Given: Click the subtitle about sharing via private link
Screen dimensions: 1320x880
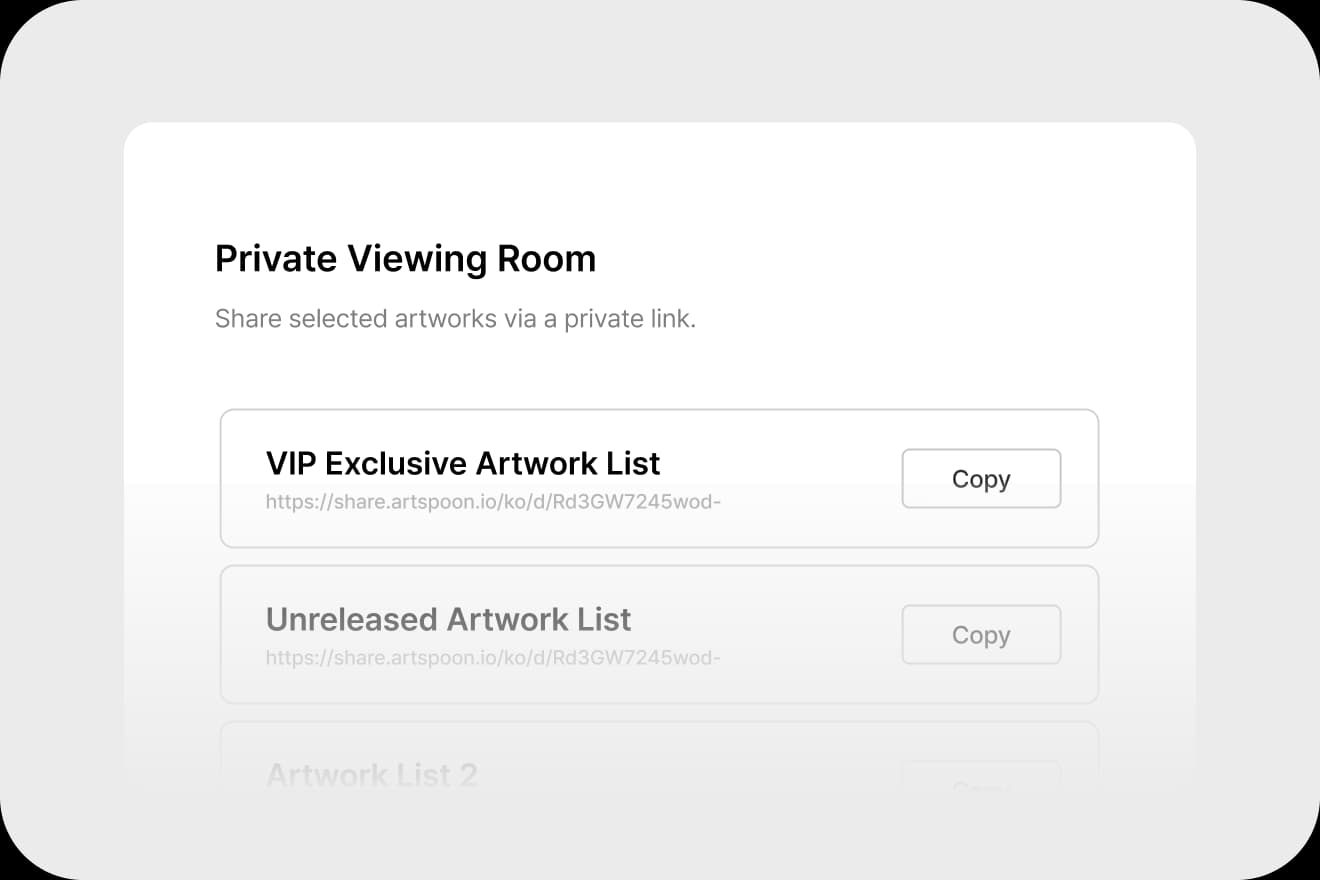Looking at the screenshot, I should 455,320.
